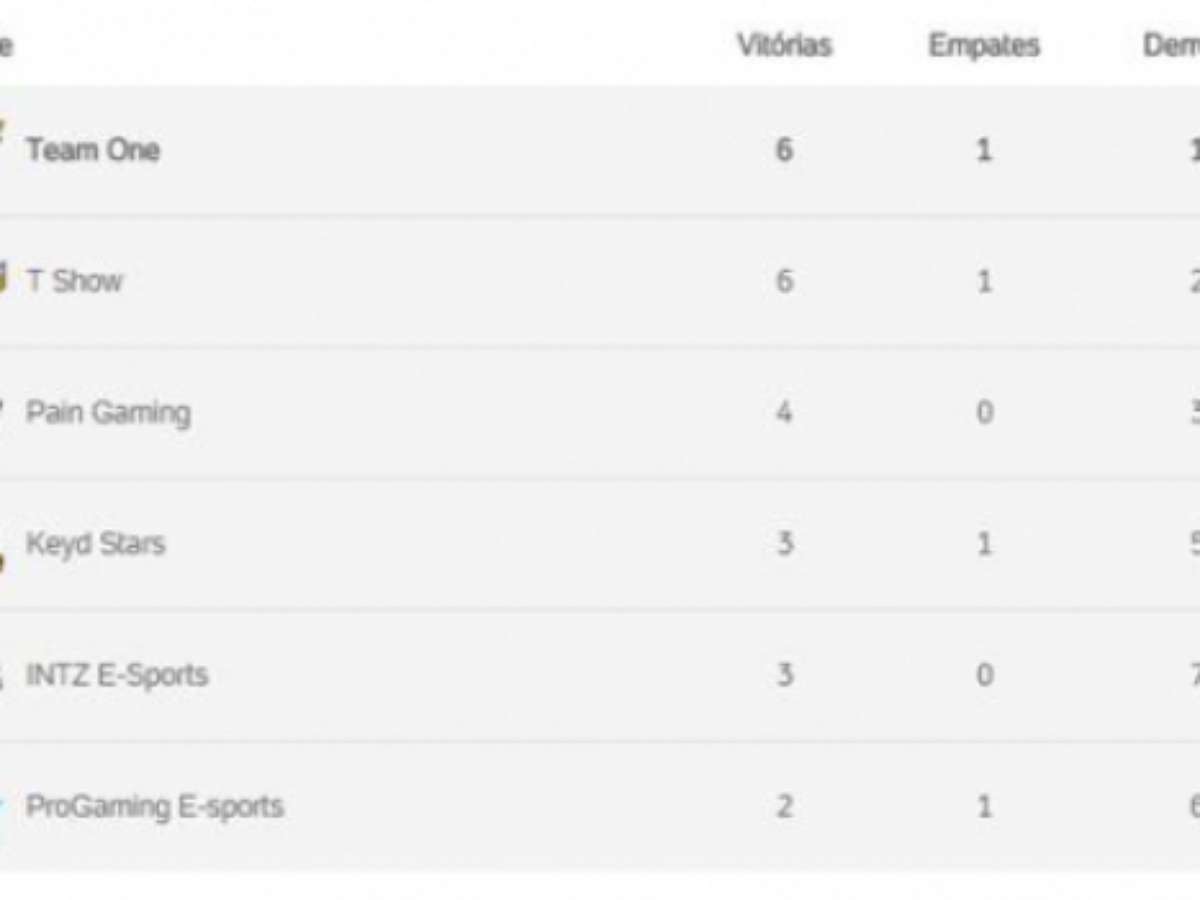
Task: Click INTZ E-Sports' draws value 0
Action: (984, 675)
